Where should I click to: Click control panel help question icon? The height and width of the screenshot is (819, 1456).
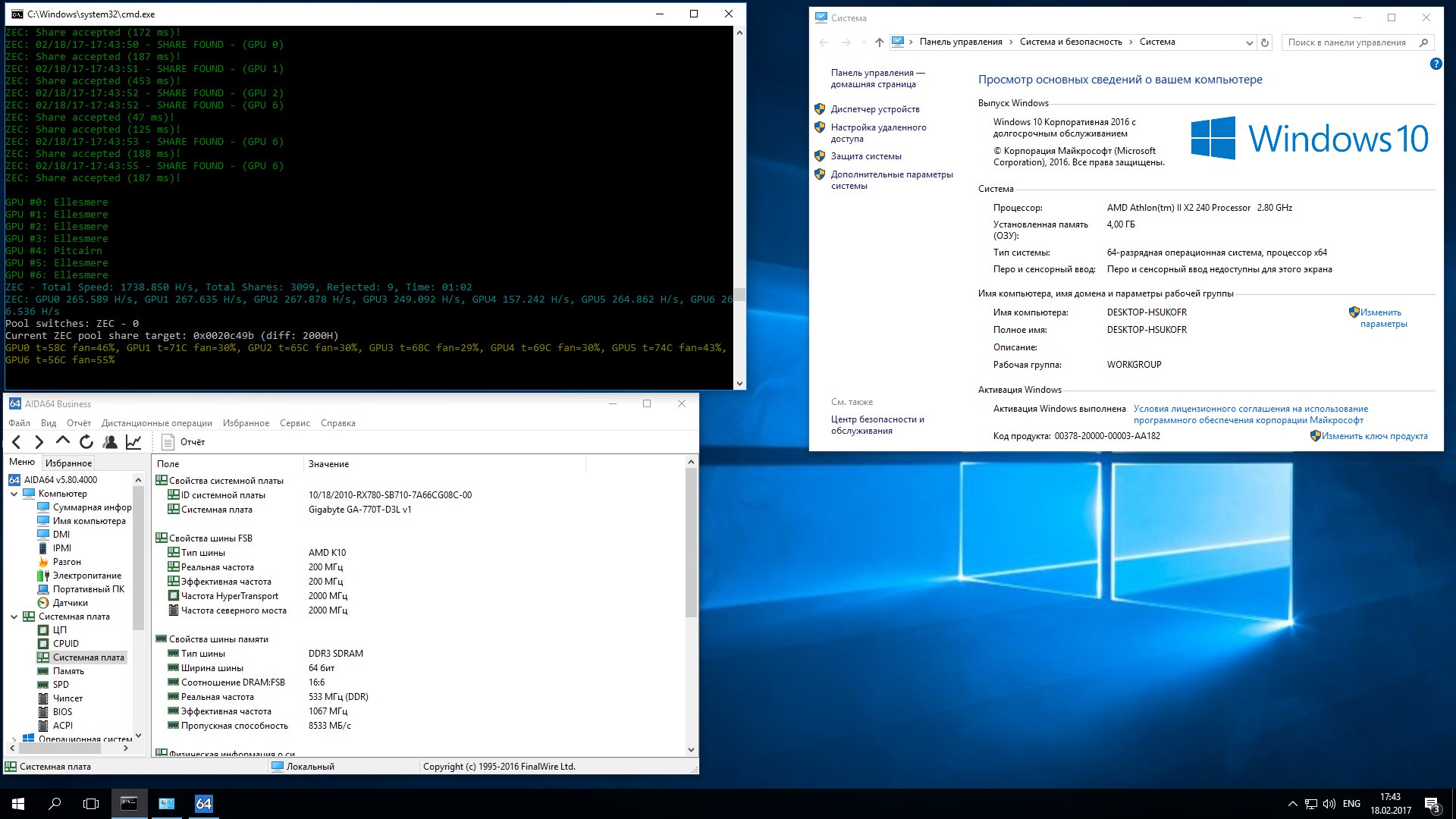coord(1436,64)
